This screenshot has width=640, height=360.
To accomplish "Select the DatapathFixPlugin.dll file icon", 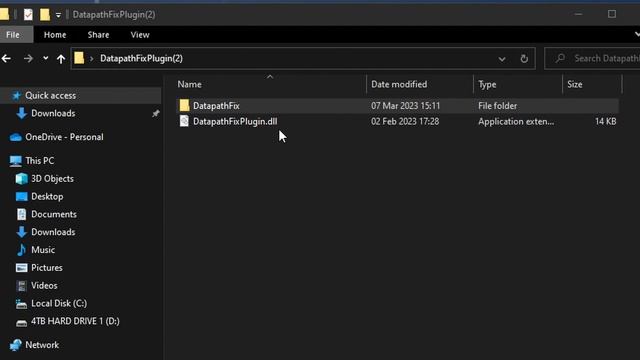I will pos(184,121).
